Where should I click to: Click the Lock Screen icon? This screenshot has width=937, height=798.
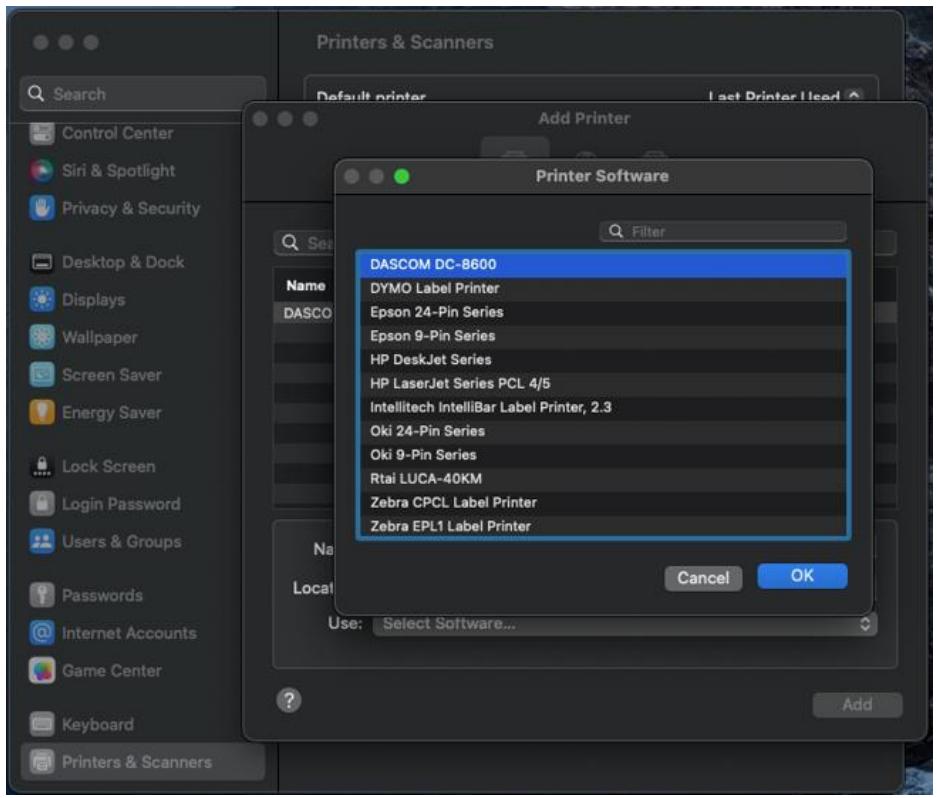pyautogui.click(x=42, y=466)
